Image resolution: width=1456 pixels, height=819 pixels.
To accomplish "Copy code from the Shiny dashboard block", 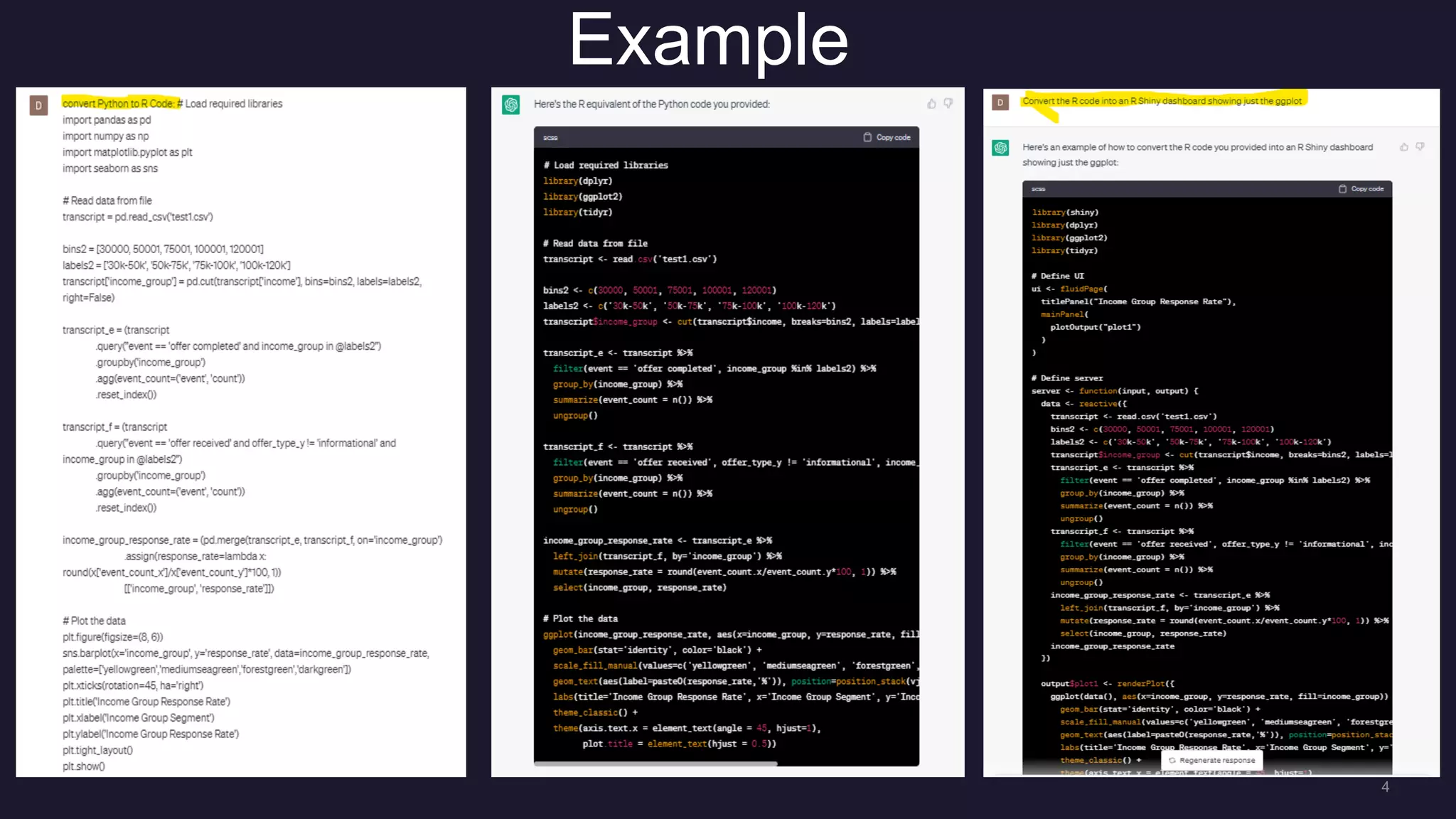I will pyautogui.click(x=1361, y=189).
